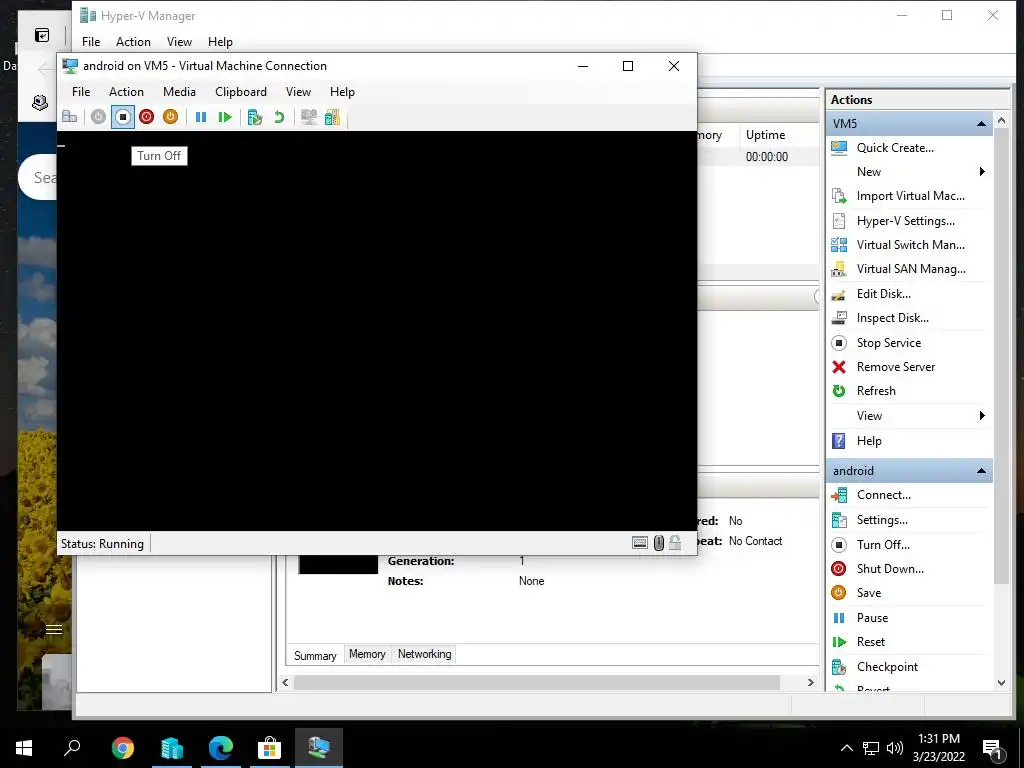Open Help menu in VM Connection window

[342, 92]
